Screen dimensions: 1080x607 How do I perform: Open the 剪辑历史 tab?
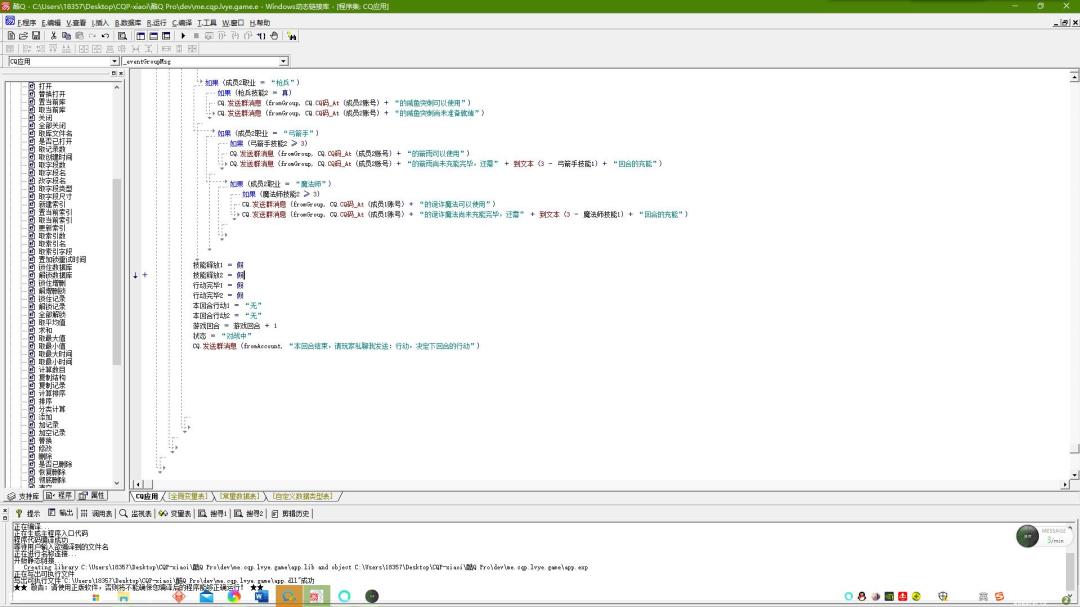(x=291, y=513)
